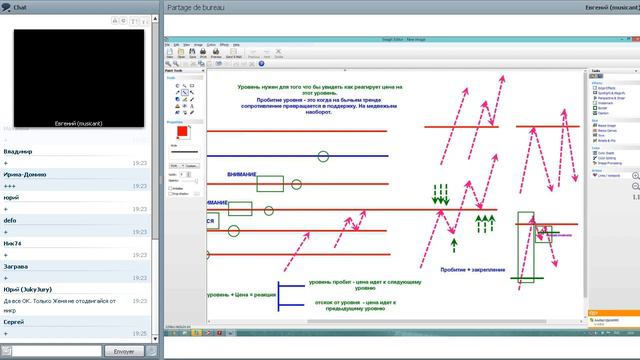Viewport: 640px width, 360px height.
Task: Select the highlighted Line tool in Paint Tools
Action: tap(185, 93)
